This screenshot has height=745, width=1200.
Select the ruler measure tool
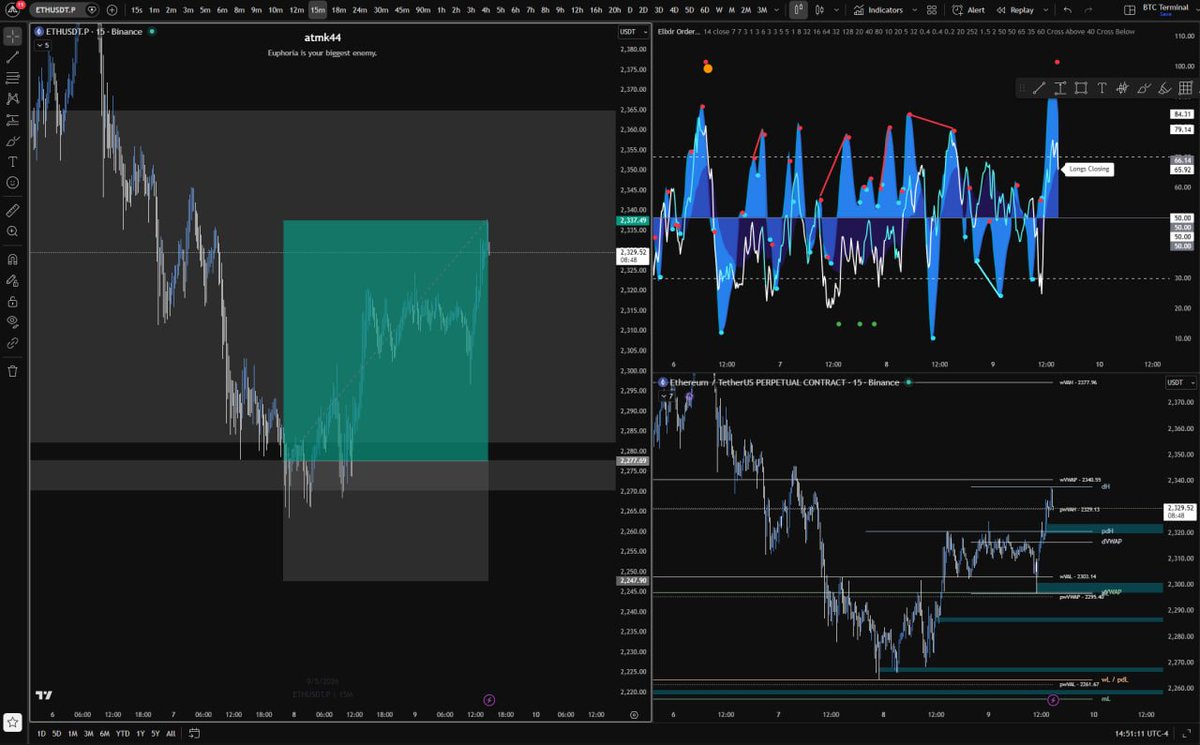pyautogui.click(x=12, y=211)
